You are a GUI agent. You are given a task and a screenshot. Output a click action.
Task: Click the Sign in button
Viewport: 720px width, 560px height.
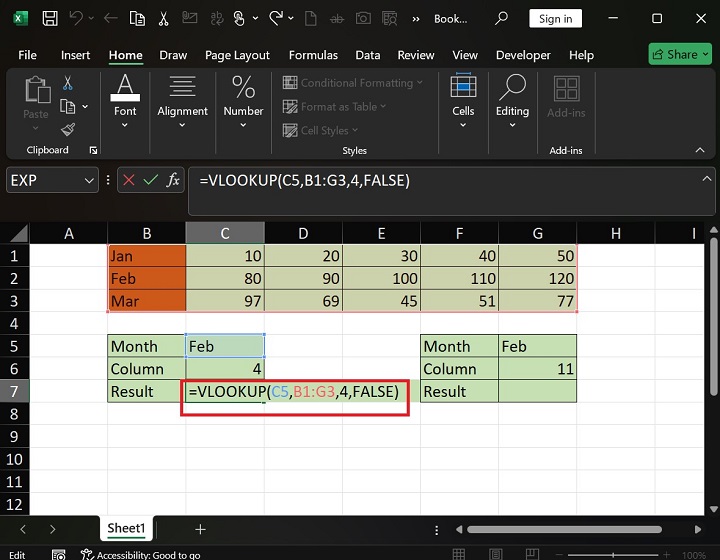click(x=556, y=19)
